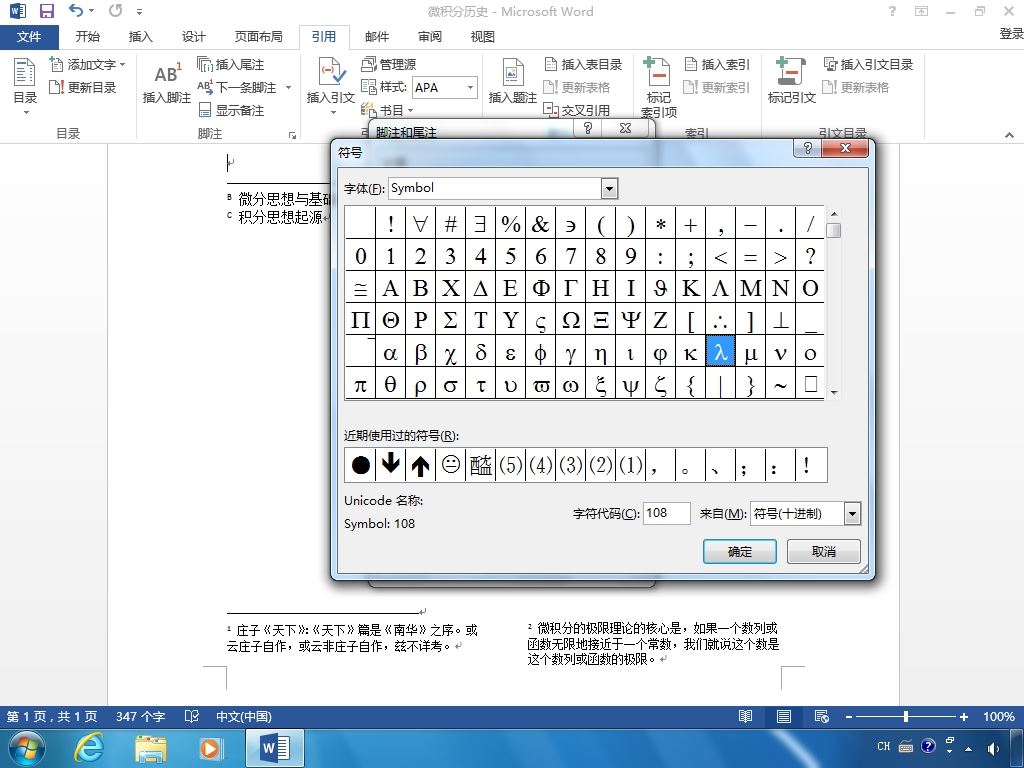Click the Save icon in quick access toolbar
This screenshot has width=1024, height=768.
click(46, 10)
